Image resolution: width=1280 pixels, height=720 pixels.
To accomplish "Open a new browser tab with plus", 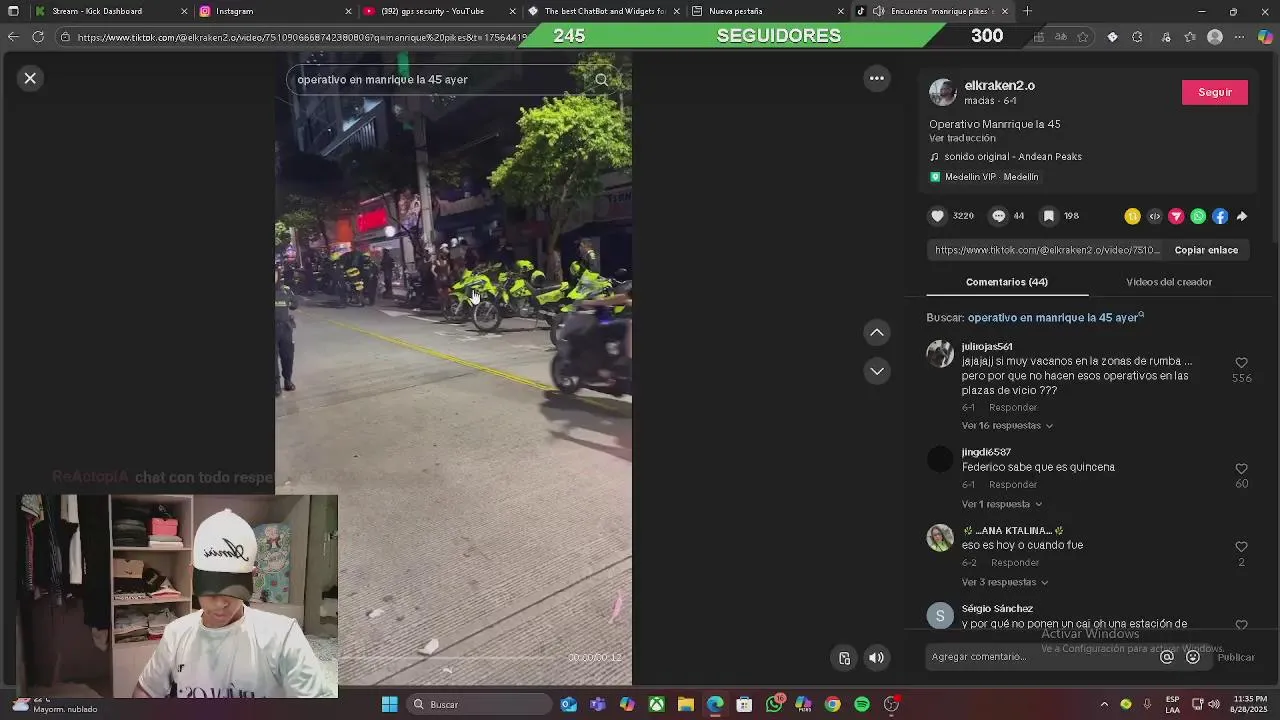I will [1027, 11].
